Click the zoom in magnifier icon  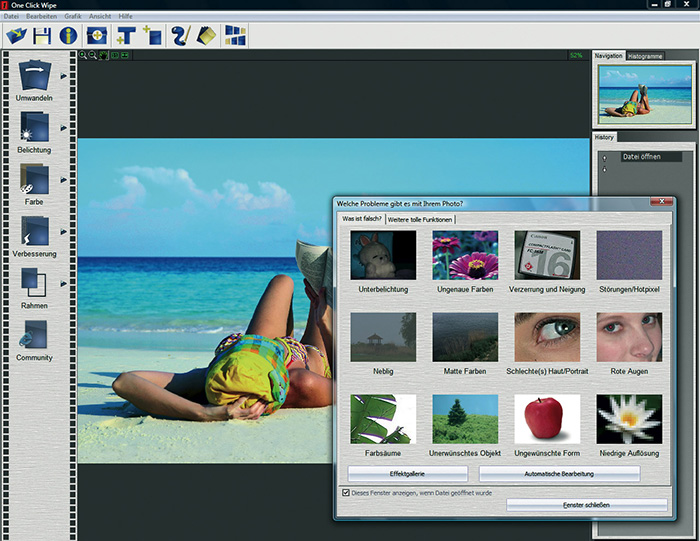(x=83, y=55)
